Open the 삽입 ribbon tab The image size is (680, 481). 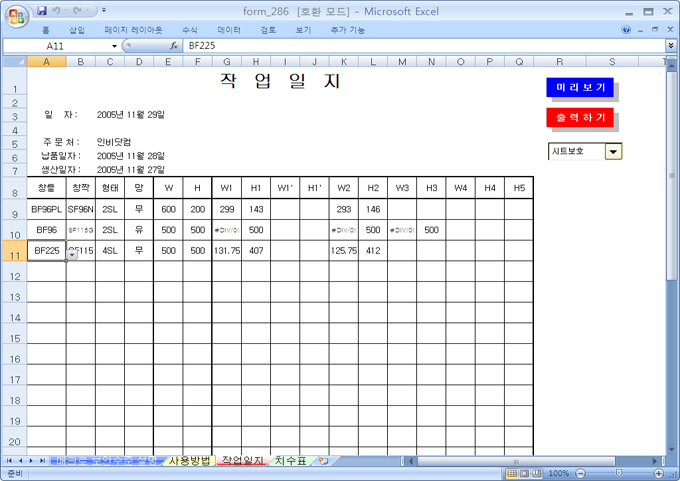click(x=77, y=30)
